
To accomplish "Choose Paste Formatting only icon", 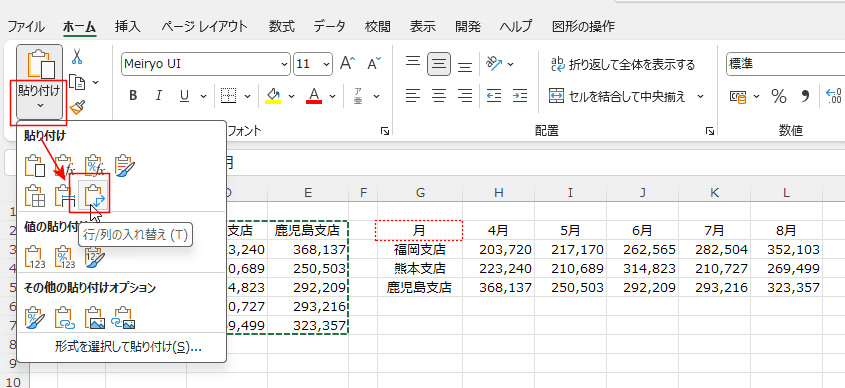I will (35, 318).
